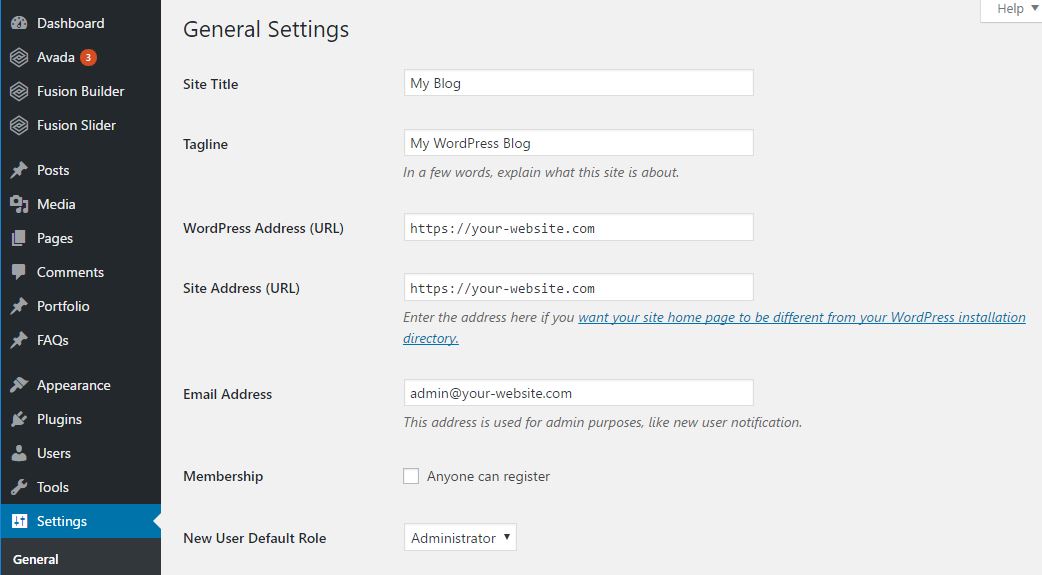Viewport: 1042px width, 575px height.
Task: Click the Avada logo icon
Action: [x=19, y=57]
